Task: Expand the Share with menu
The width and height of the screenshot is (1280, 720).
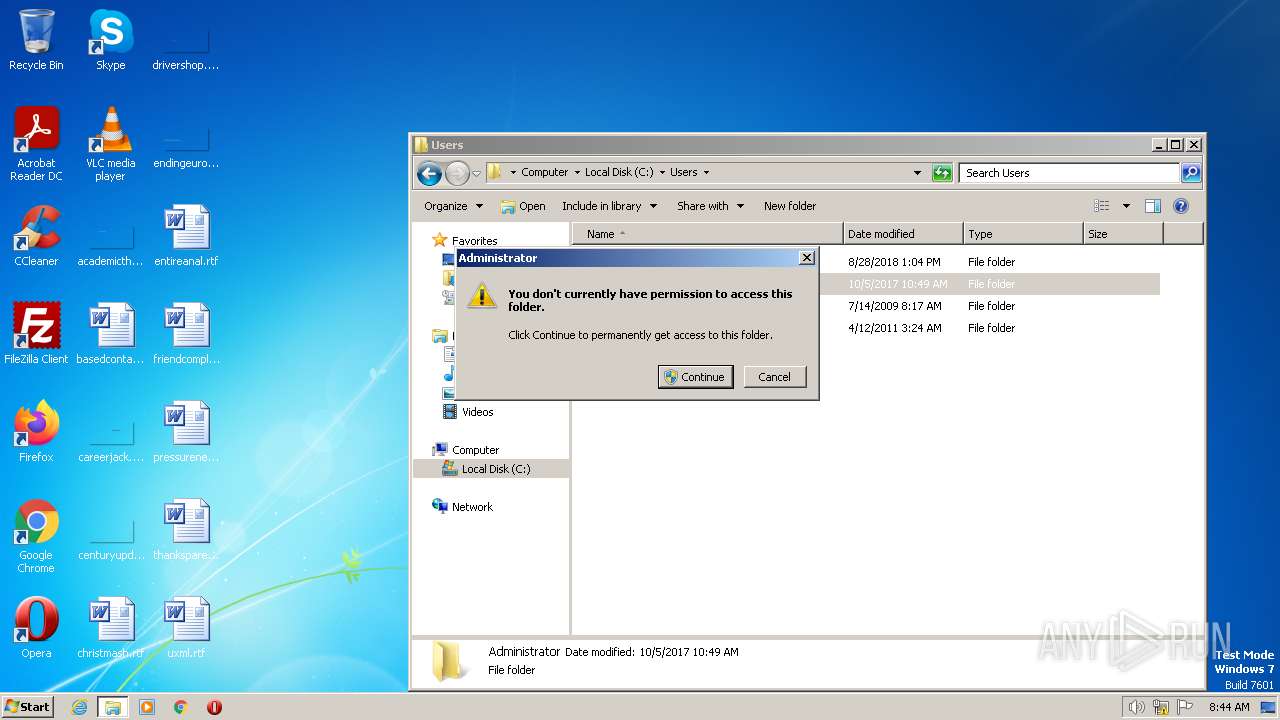Action: click(x=710, y=206)
